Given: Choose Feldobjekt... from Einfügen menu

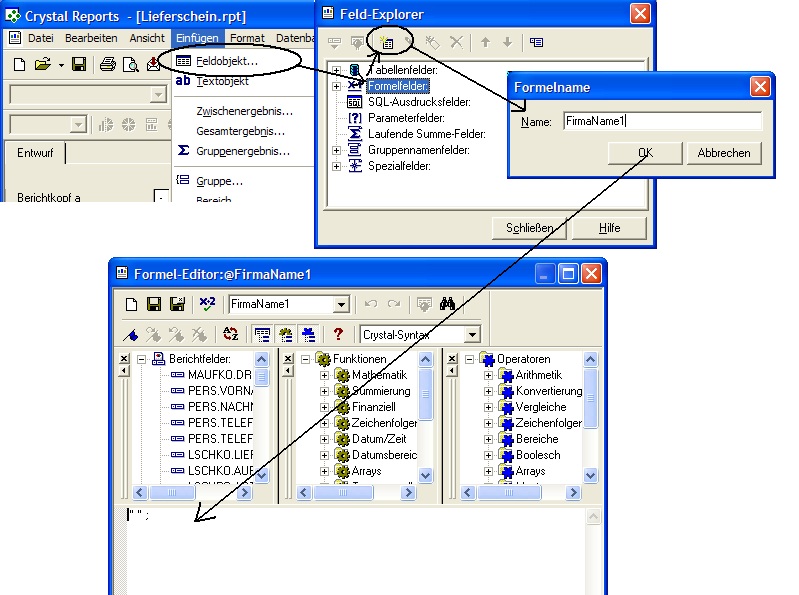Looking at the screenshot, I should coord(227,61).
